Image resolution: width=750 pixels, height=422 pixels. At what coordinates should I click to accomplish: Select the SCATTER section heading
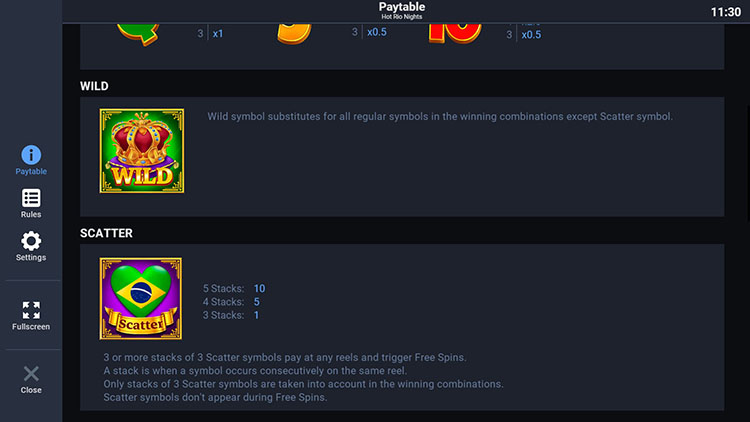tap(106, 233)
